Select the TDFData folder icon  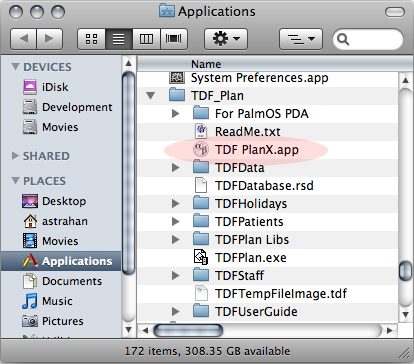[x=201, y=167]
